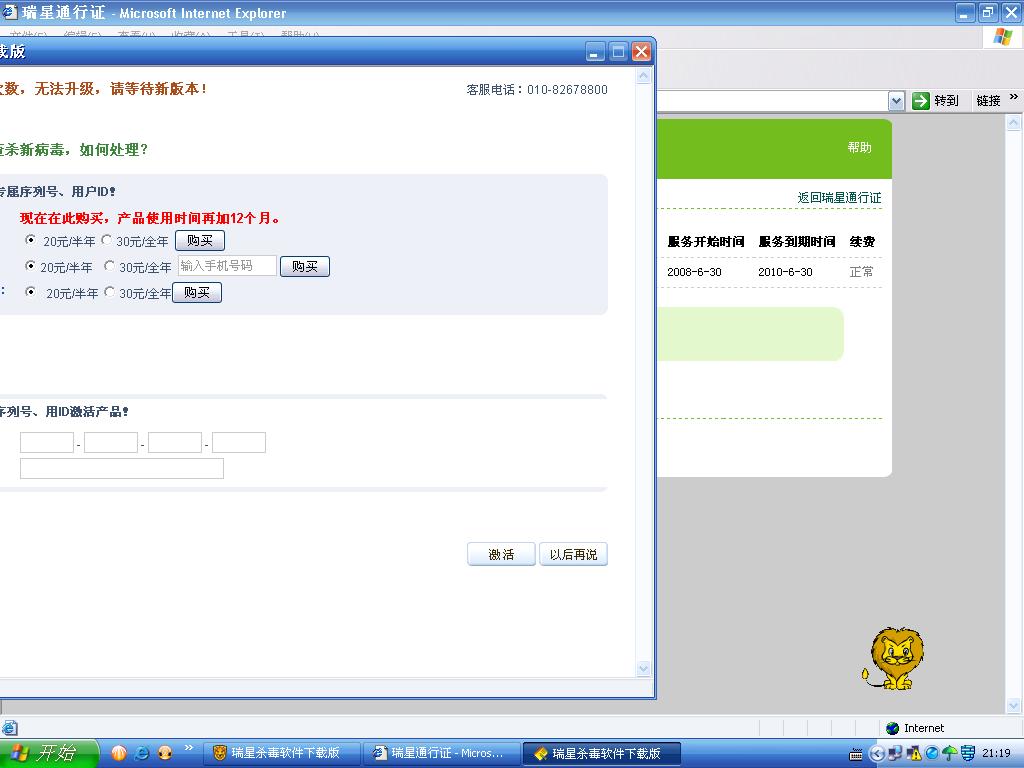Select 30元/全年 radio in top purchase row
1024x768 pixels.
click(106, 240)
